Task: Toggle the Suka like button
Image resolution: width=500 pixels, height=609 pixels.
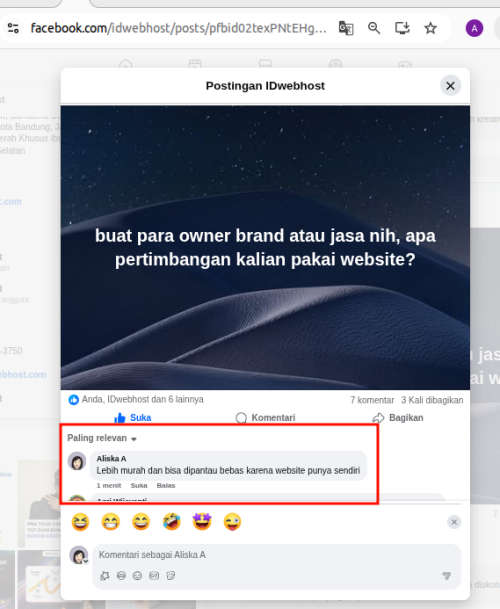Action: (132, 418)
